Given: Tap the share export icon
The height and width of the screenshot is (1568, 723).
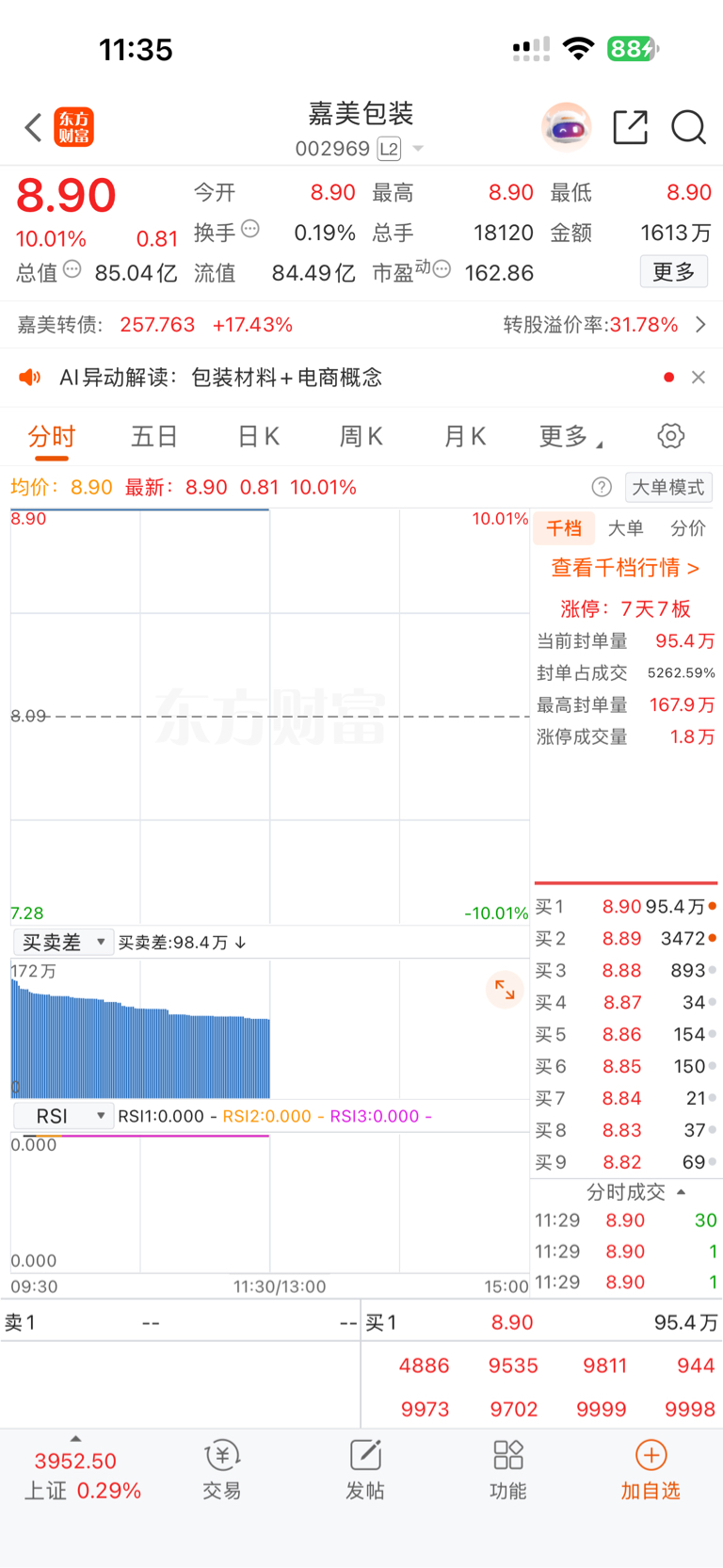Looking at the screenshot, I should tap(630, 127).
